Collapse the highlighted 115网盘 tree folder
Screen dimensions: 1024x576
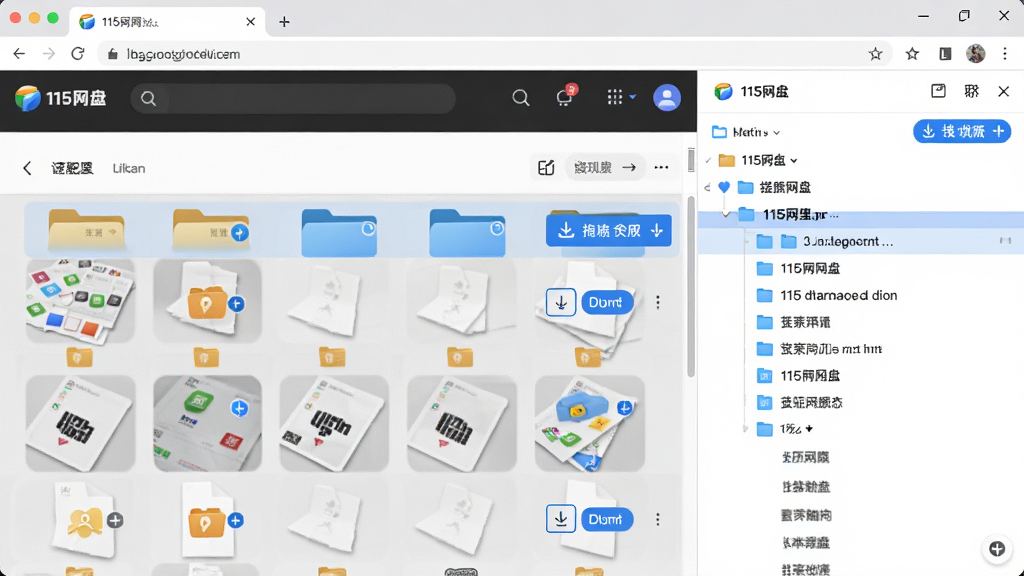(726, 214)
